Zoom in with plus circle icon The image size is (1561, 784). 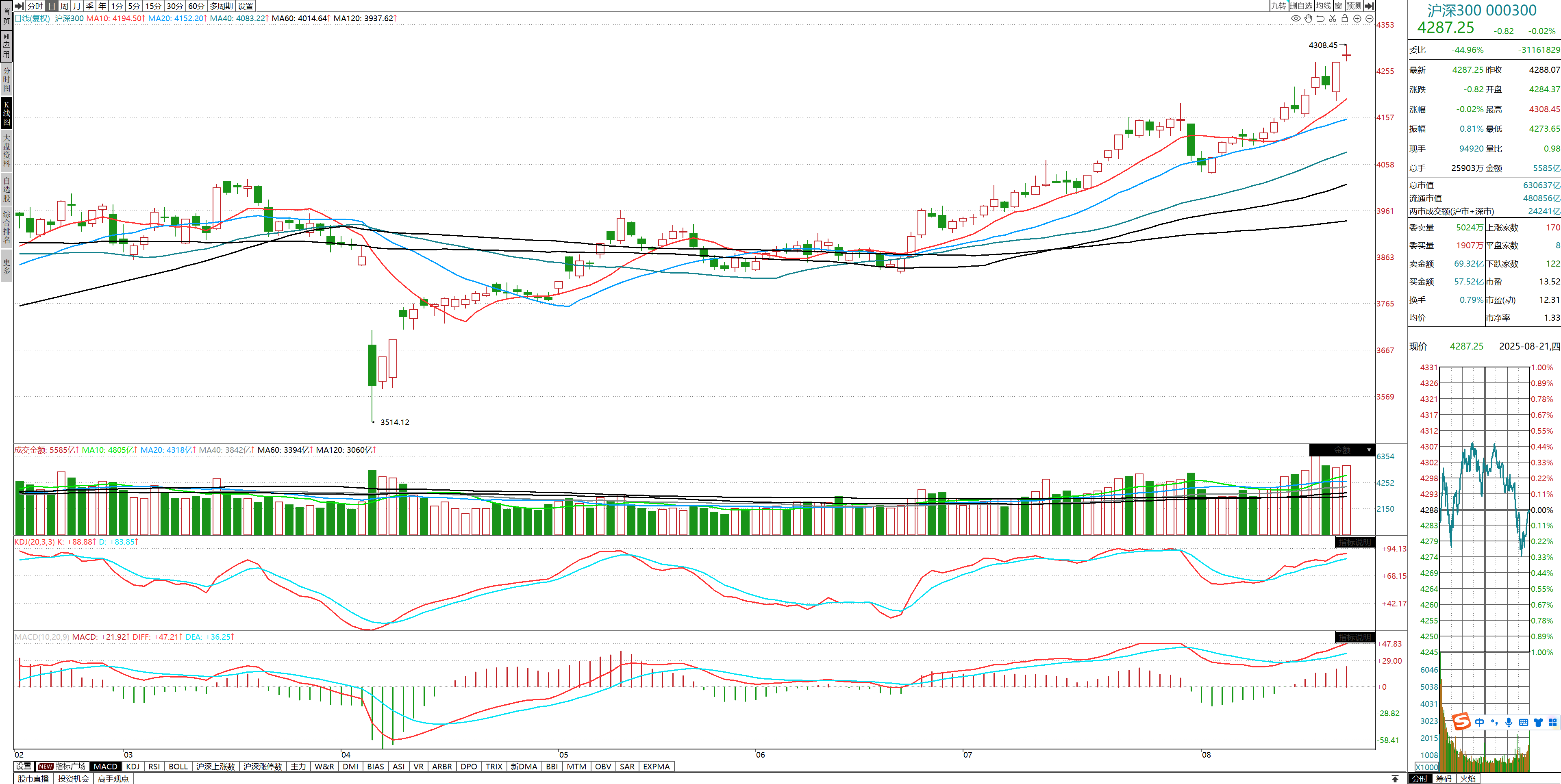point(1357,18)
